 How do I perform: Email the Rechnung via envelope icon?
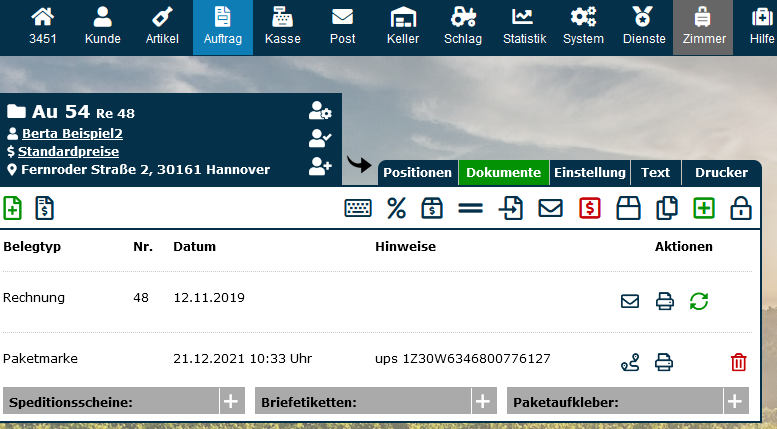coord(630,300)
